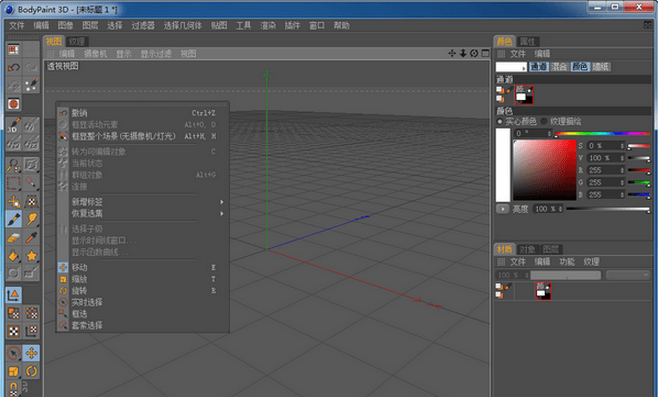Switch to the 纹理 viewport tab
This screenshot has width=658, height=397.
[x=77, y=42]
